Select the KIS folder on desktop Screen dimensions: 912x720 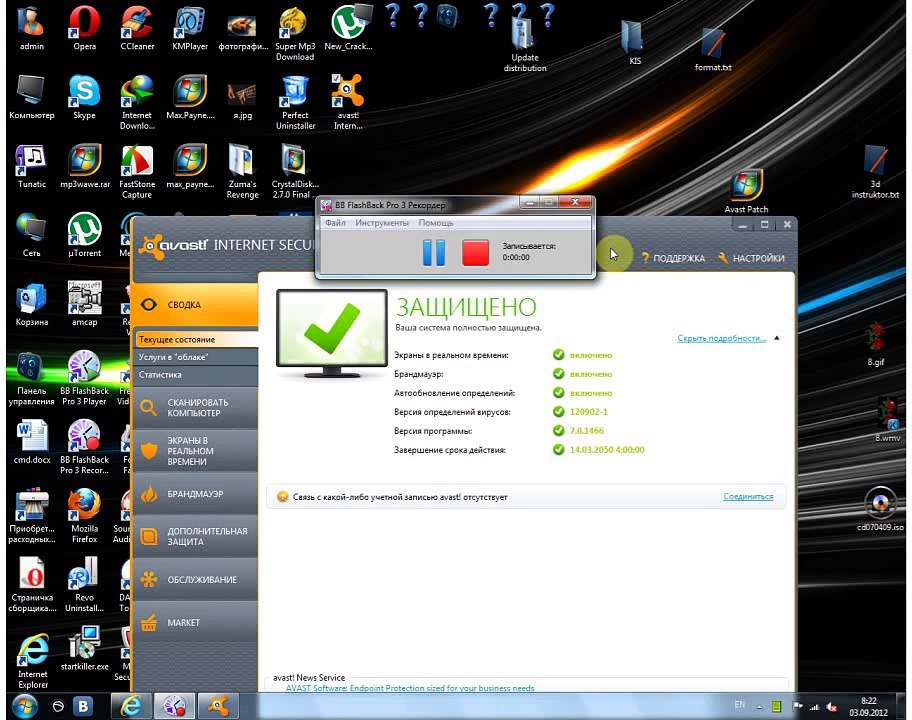(x=635, y=42)
